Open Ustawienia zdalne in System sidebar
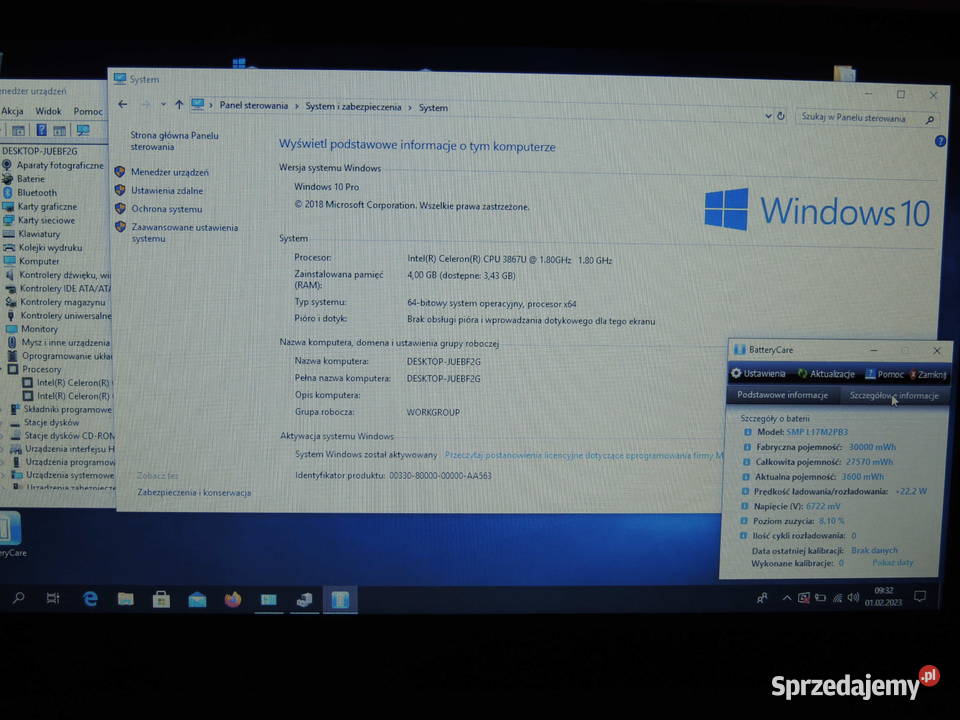The width and height of the screenshot is (960, 720). point(167,190)
